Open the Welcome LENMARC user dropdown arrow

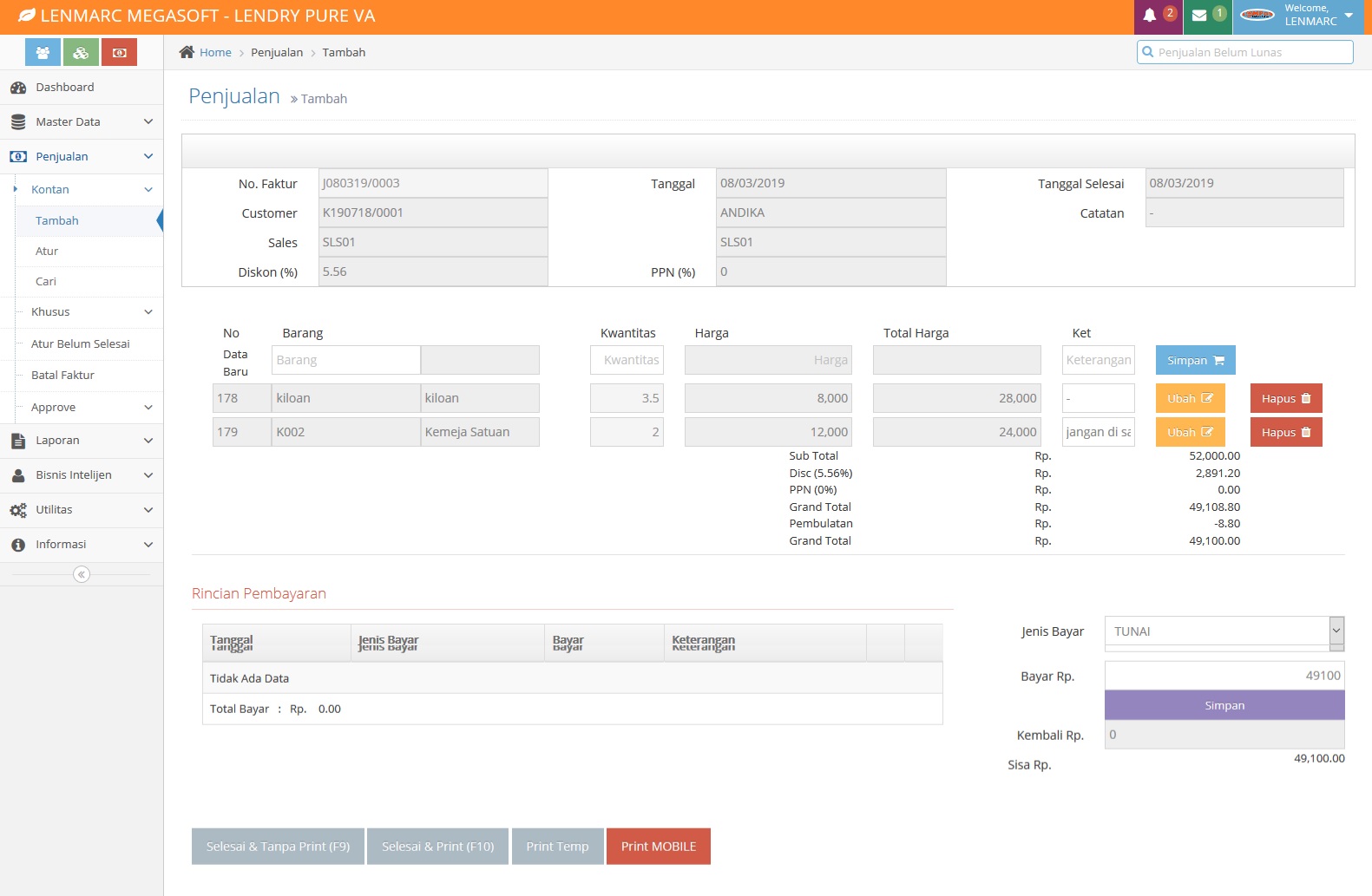point(1349,16)
